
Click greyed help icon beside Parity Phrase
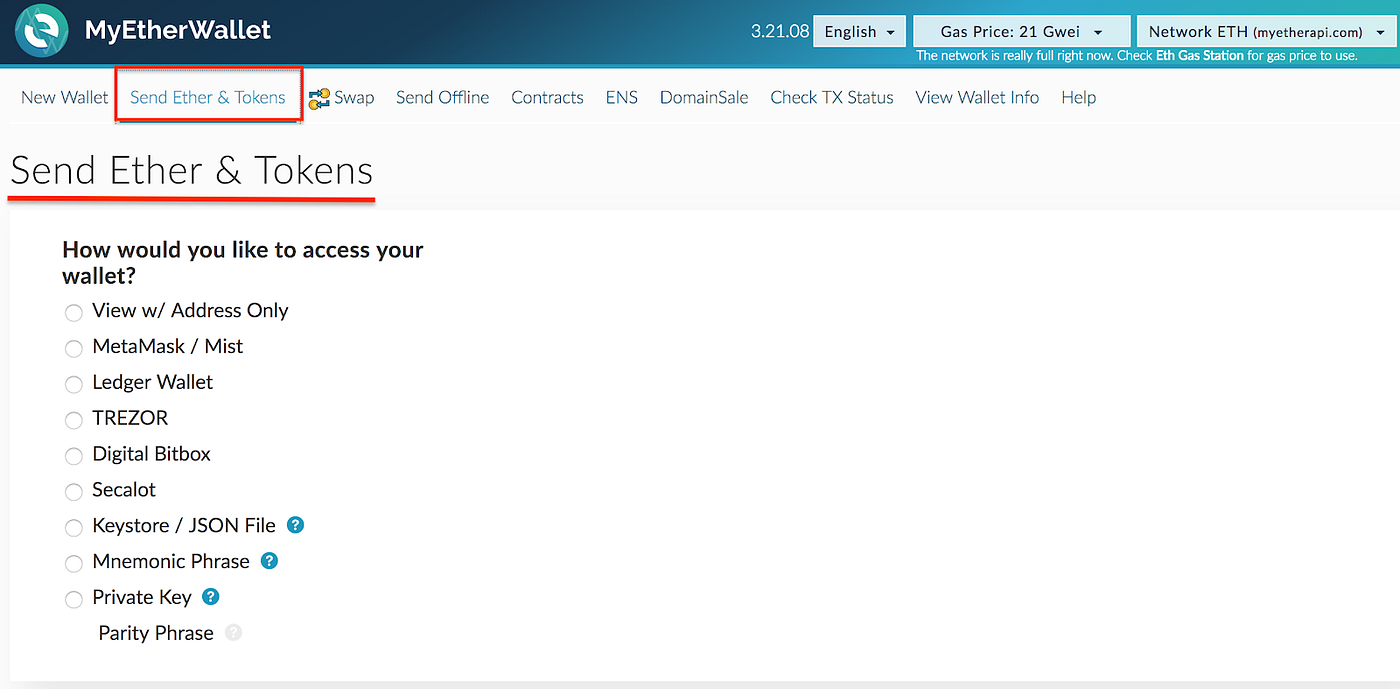(233, 633)
